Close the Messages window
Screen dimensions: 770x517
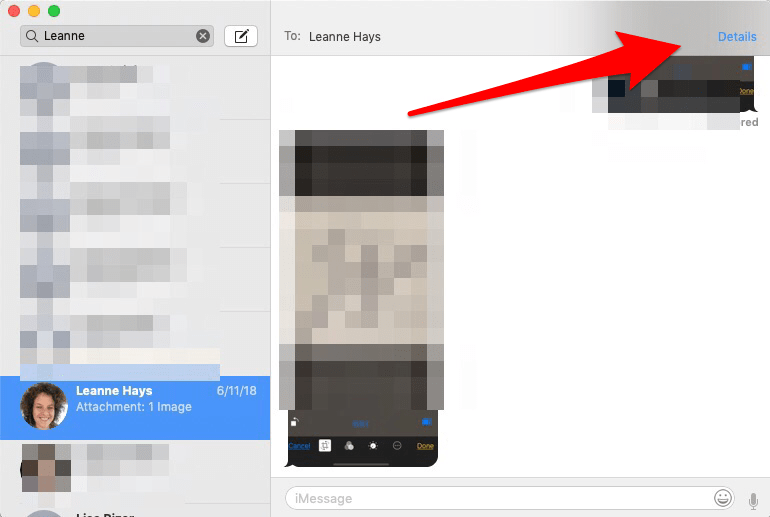(x=14, y=11)
